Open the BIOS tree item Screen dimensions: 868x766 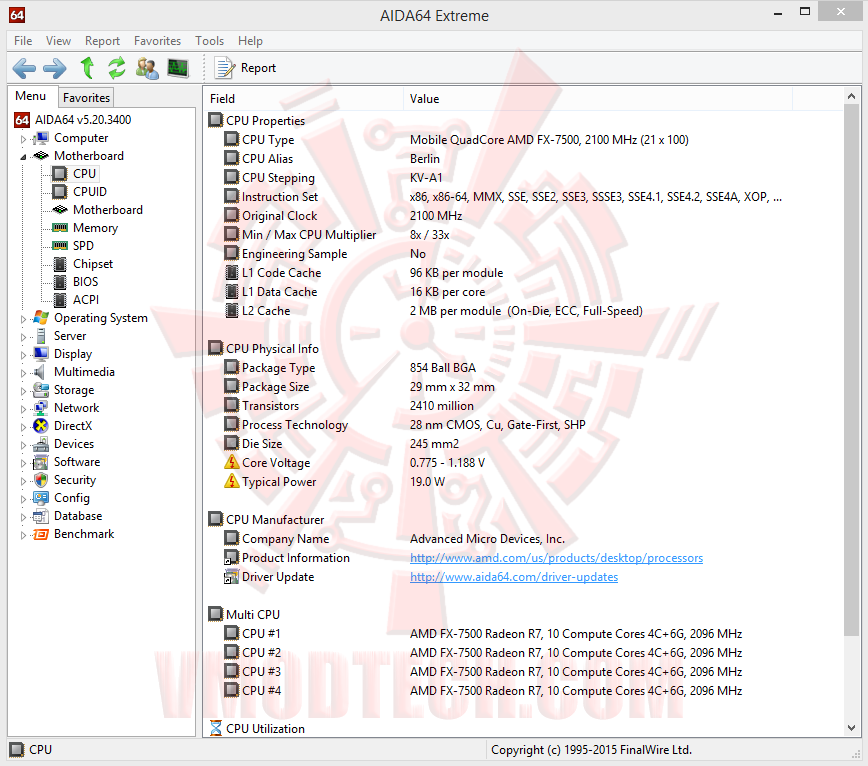click(x=85, y=282)
